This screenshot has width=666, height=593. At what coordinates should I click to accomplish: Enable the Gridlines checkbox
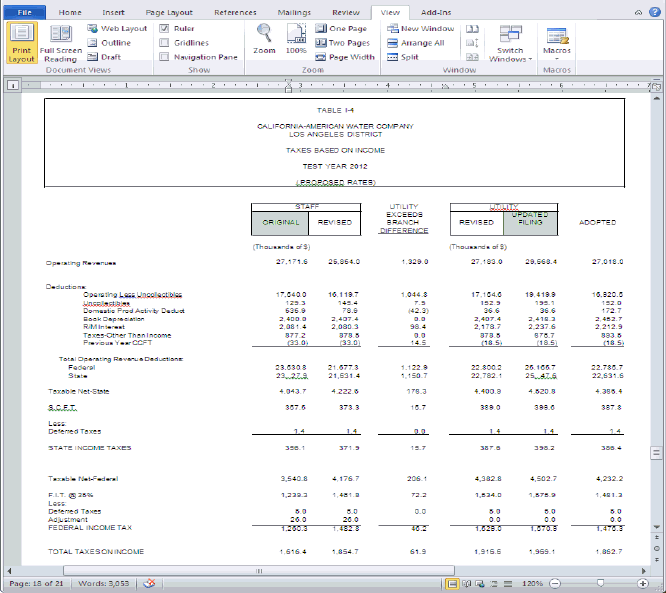tap(165, 43)
